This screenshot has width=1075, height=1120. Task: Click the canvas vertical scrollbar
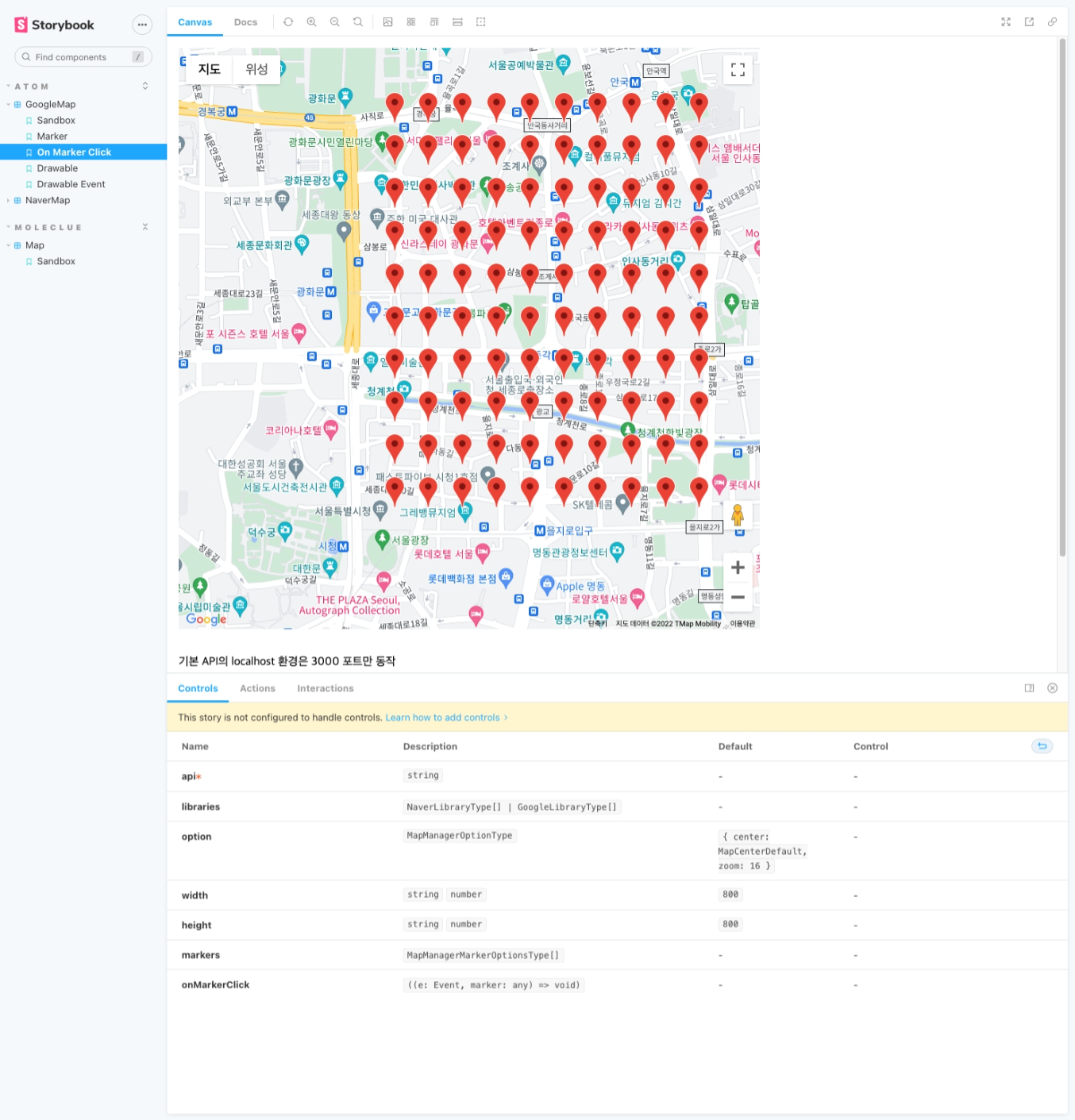(x=1062, y=297)
